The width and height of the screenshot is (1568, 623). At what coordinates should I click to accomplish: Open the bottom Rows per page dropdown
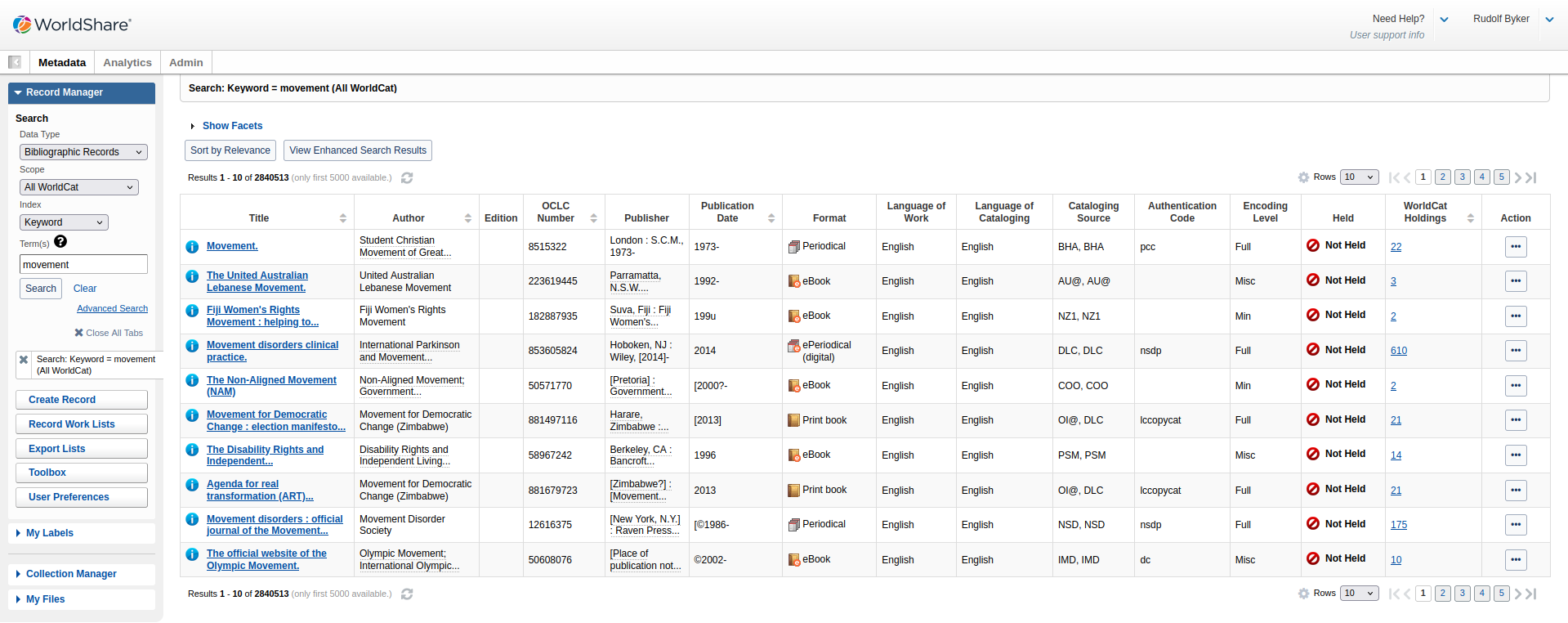[x=1360, y=594]
